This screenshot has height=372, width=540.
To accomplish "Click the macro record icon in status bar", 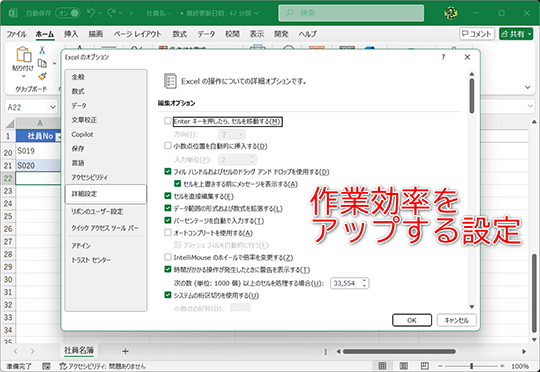I will (46, 366).
